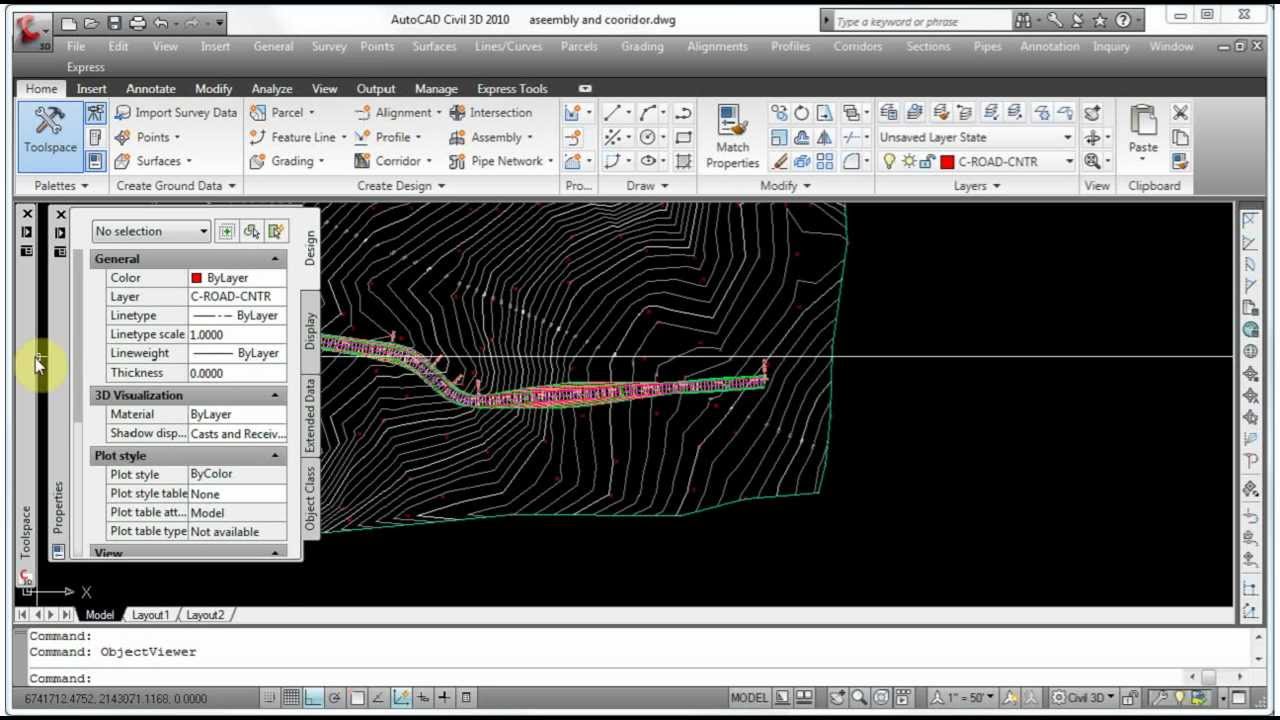
Task: Collapse the 3D Visualization section
Action: (x=275, y=396)
